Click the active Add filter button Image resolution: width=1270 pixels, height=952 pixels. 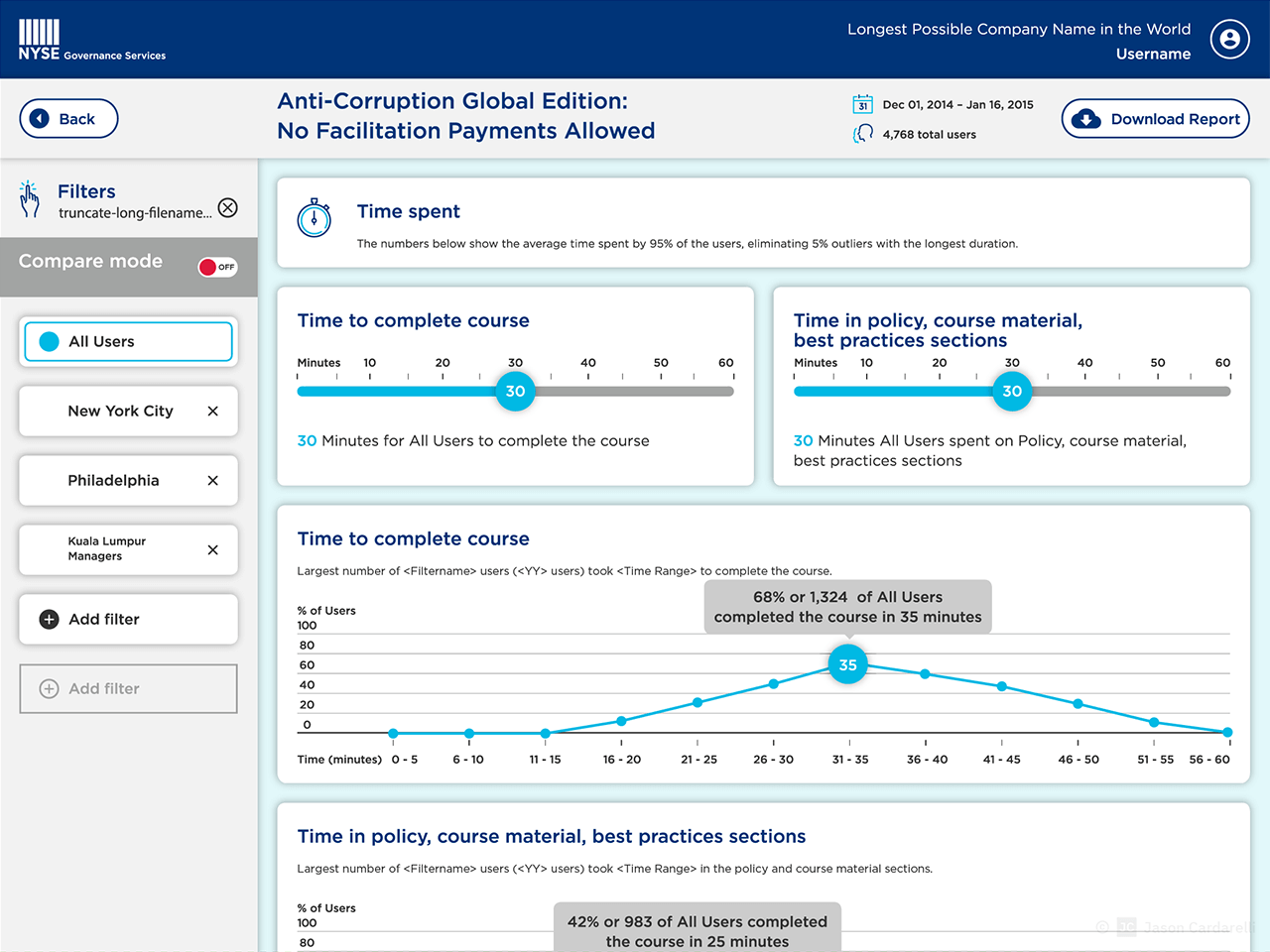pyautogui.click(x=128, y=620)
